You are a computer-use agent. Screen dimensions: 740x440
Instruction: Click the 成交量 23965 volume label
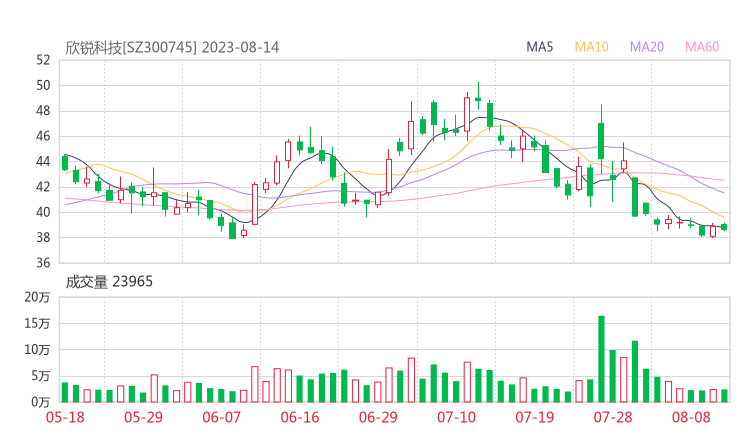click(x=109, y=282)
